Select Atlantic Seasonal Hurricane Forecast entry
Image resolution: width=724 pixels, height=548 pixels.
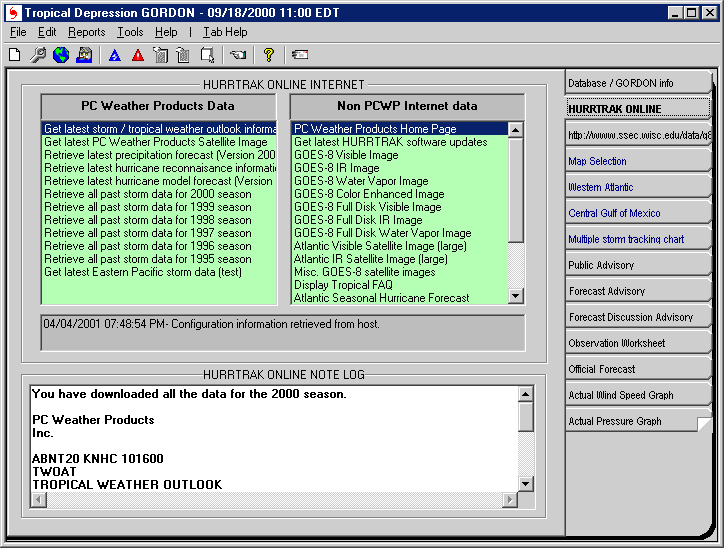pyautogui.click(x=400, y=298)
